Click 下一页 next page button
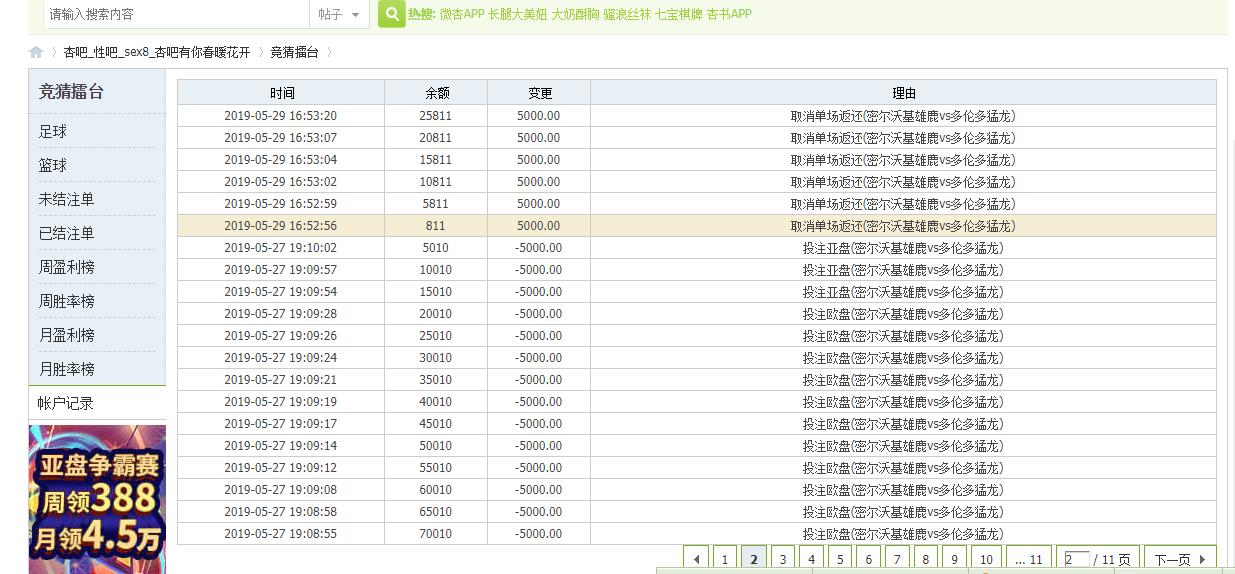Image resolution: width=1235 pixels, height=574 pixels. [1180, 559]
